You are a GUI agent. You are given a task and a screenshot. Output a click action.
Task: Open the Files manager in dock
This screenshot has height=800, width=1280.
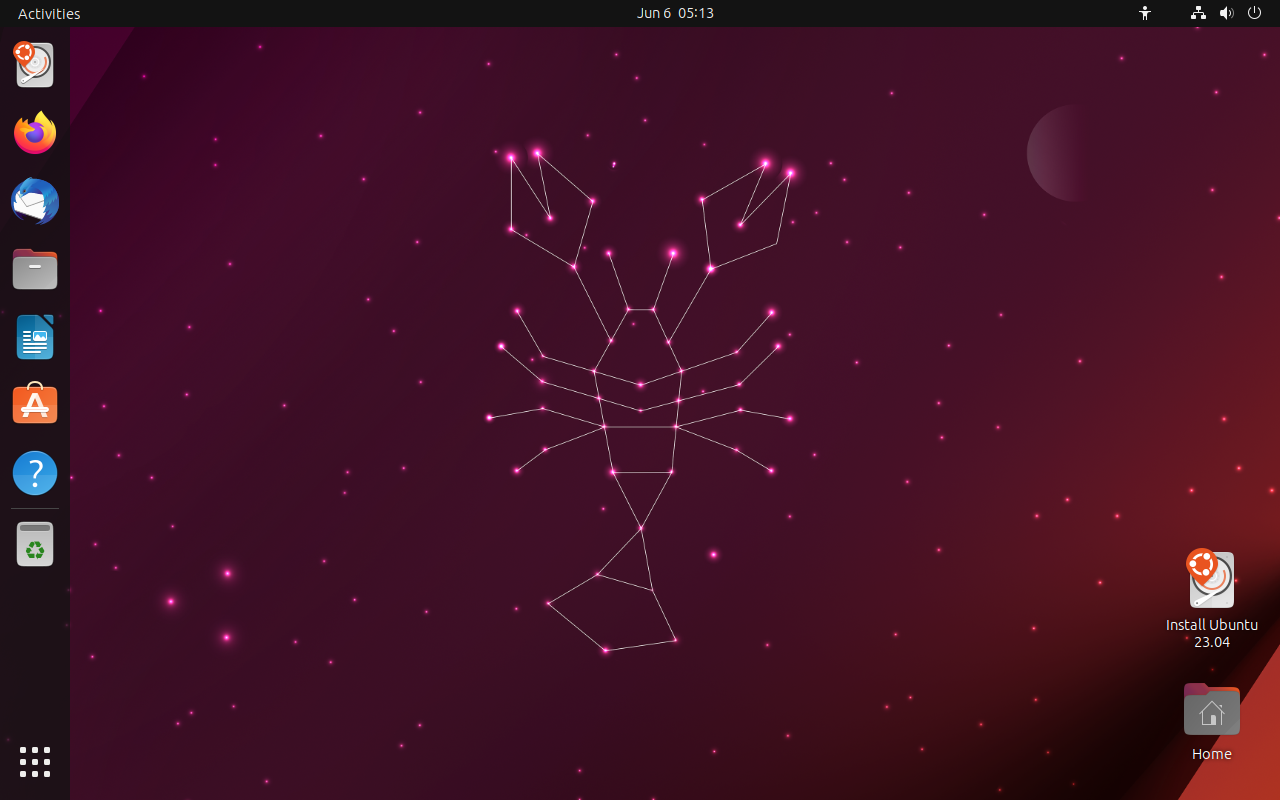[x=34, y=268]
